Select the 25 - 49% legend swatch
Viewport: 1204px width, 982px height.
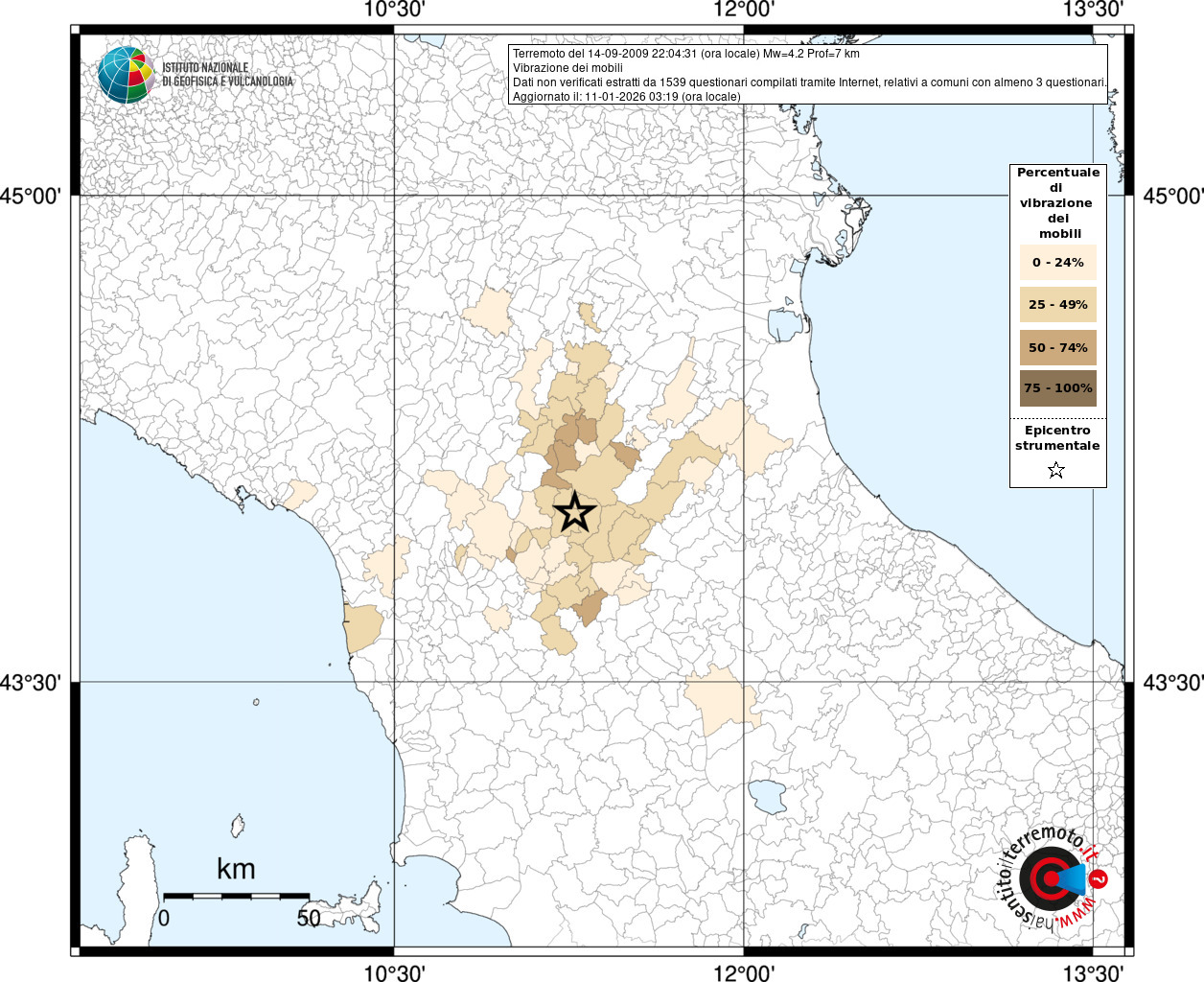tap(1058, 304)
